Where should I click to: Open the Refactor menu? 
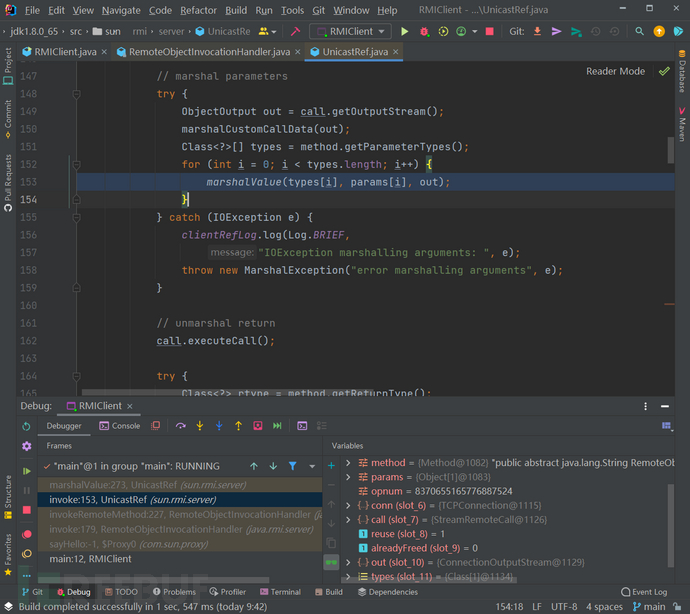click(x=198, y=10)
